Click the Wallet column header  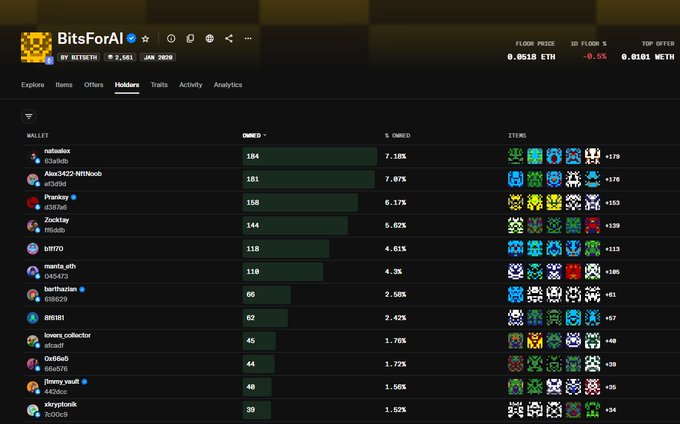click(38, 136)
